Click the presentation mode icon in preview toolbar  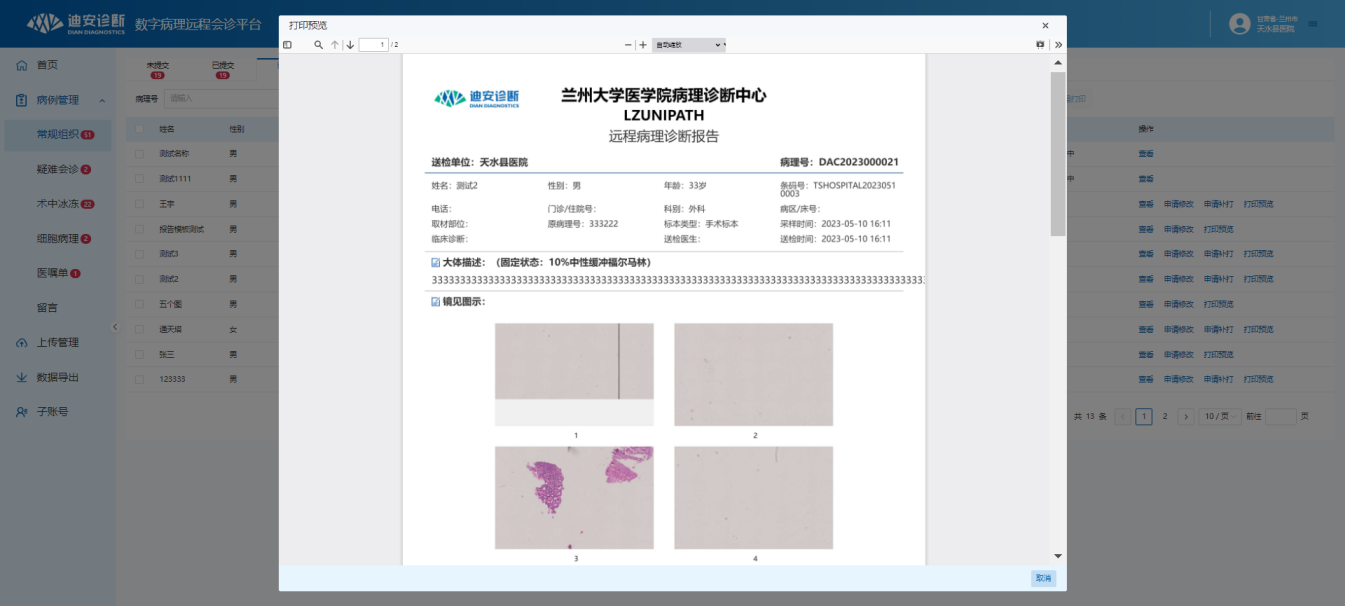click(1040, 45)
